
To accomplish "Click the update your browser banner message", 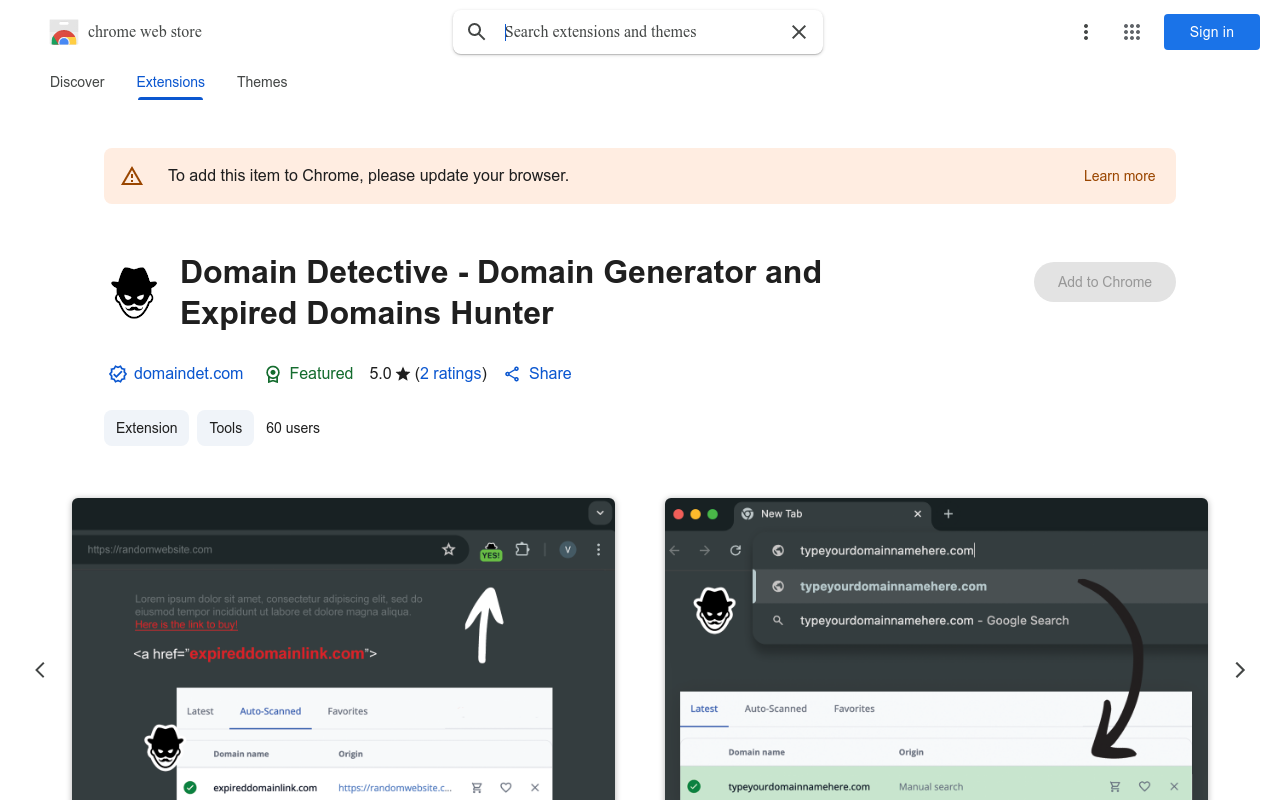I will click(368, 175).
